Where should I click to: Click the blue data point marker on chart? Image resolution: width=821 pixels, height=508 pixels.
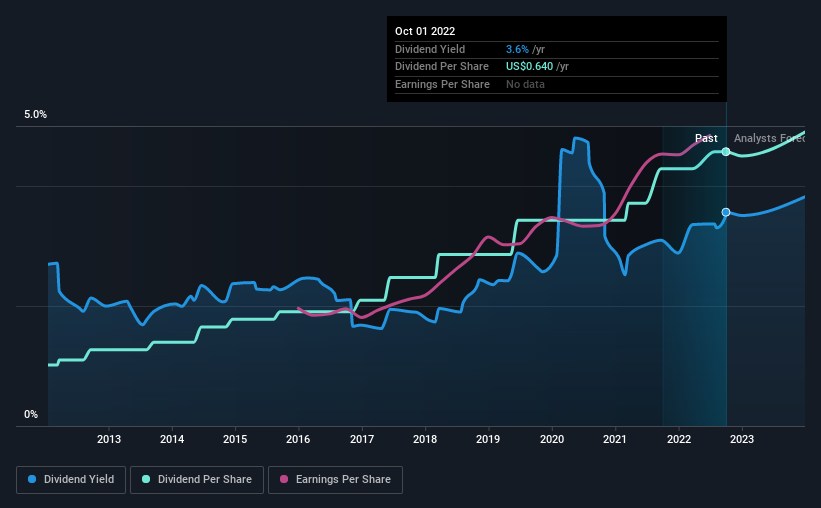point(726,212)
